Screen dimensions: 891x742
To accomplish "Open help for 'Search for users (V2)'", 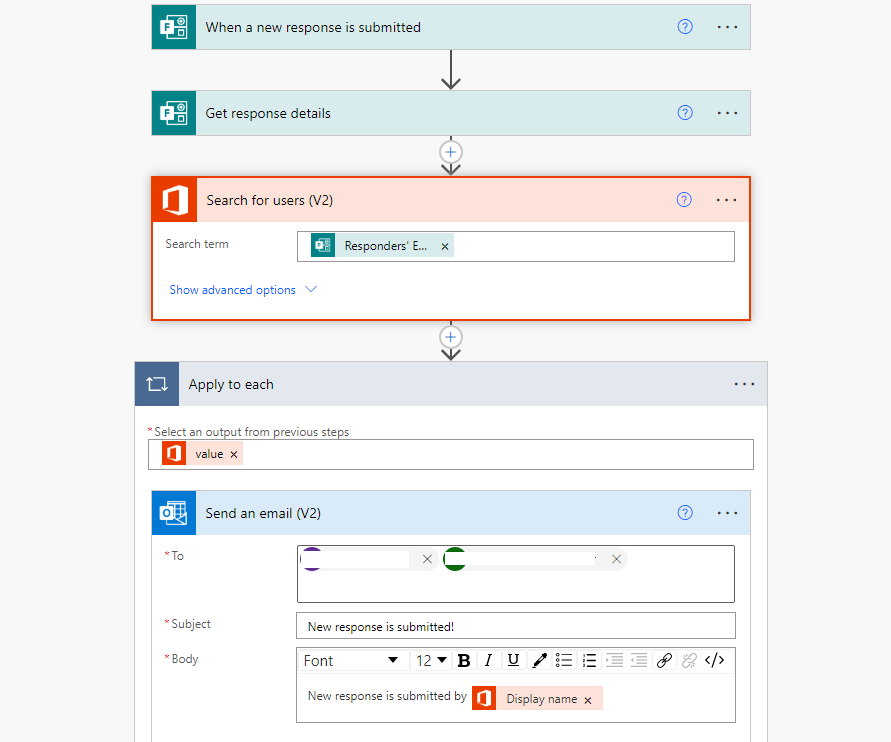I will pyautogui.click(x=684, y=199).
